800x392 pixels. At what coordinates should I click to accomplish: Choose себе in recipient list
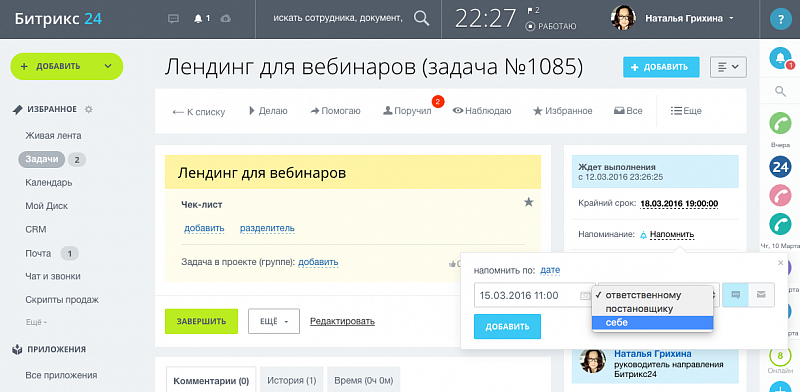coord(652,323)
